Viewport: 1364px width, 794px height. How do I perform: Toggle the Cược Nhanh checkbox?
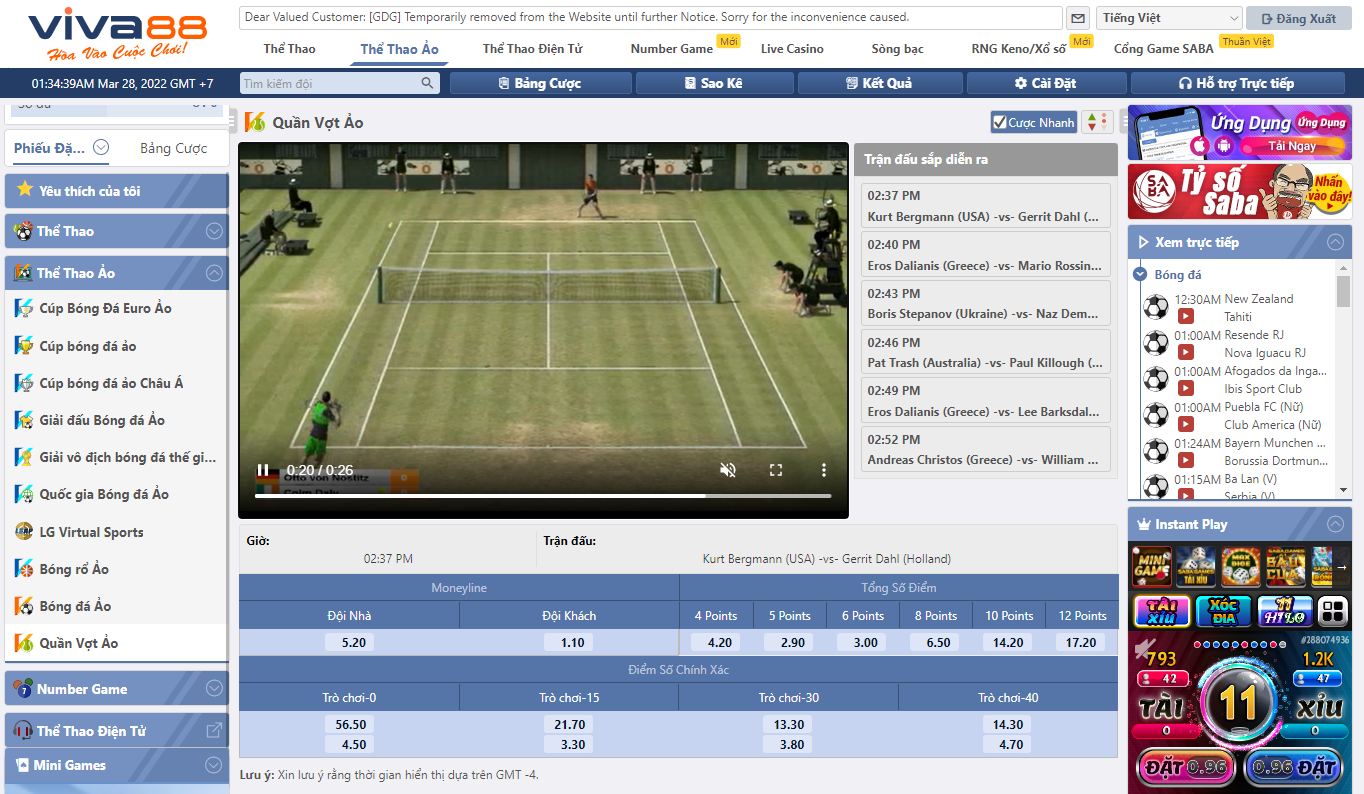[x=999, y=122]
